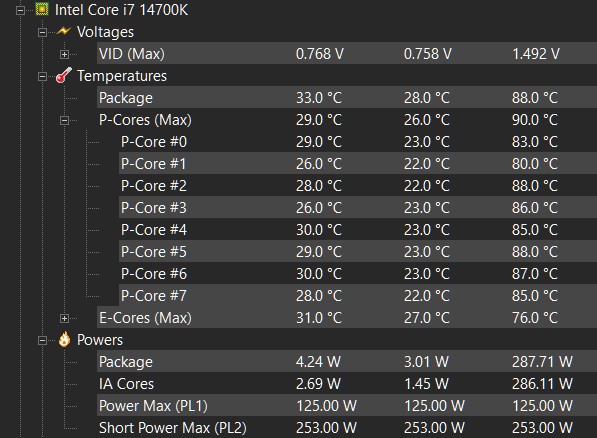Image resolution: width=597 pixels, height=438 pixels.
Task: Select the Short Power Max (PL2) row
Action: 347,428
